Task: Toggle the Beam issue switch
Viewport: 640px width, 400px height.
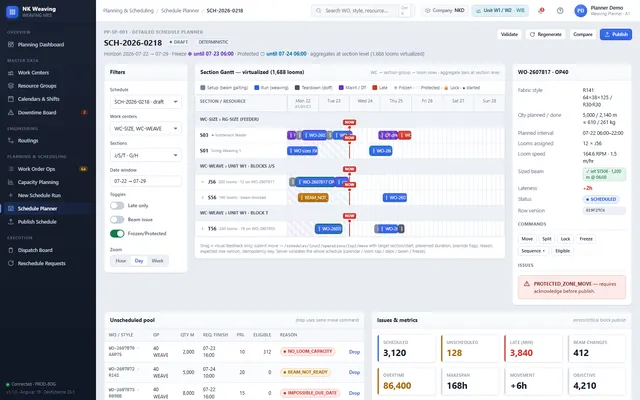Action: tap(117, 220)
